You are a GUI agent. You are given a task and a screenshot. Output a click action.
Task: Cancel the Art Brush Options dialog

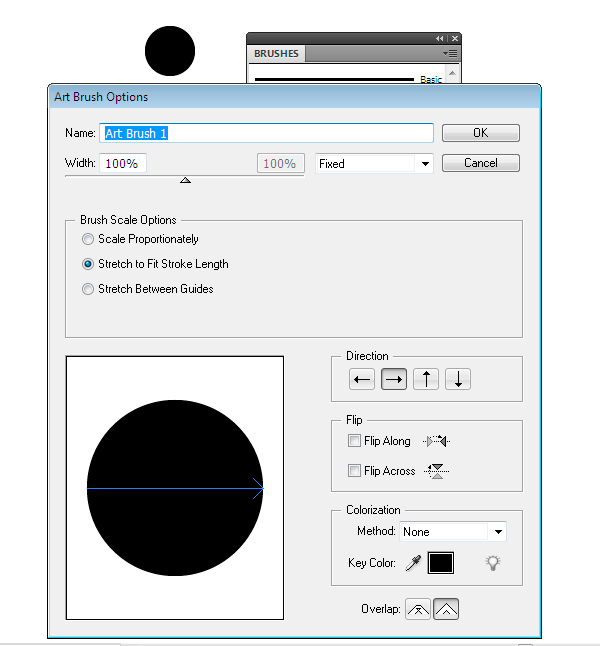[x=481, y=163]
